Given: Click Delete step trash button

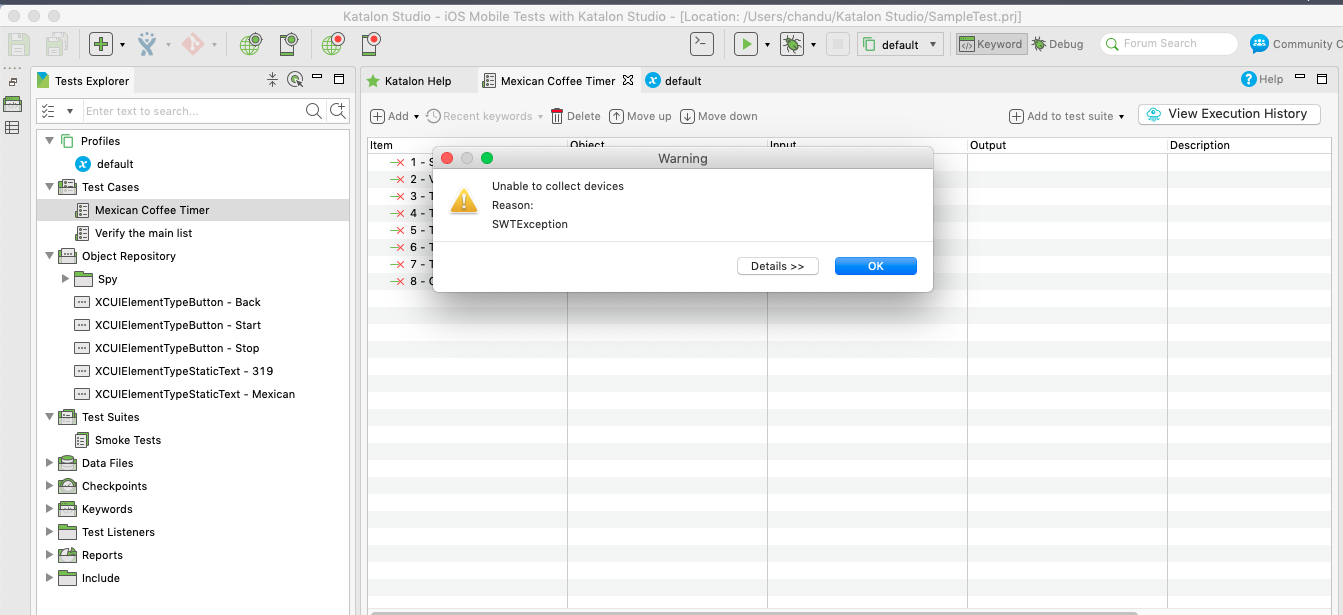Looking at the screenshot, I should (x=576, y=116).
